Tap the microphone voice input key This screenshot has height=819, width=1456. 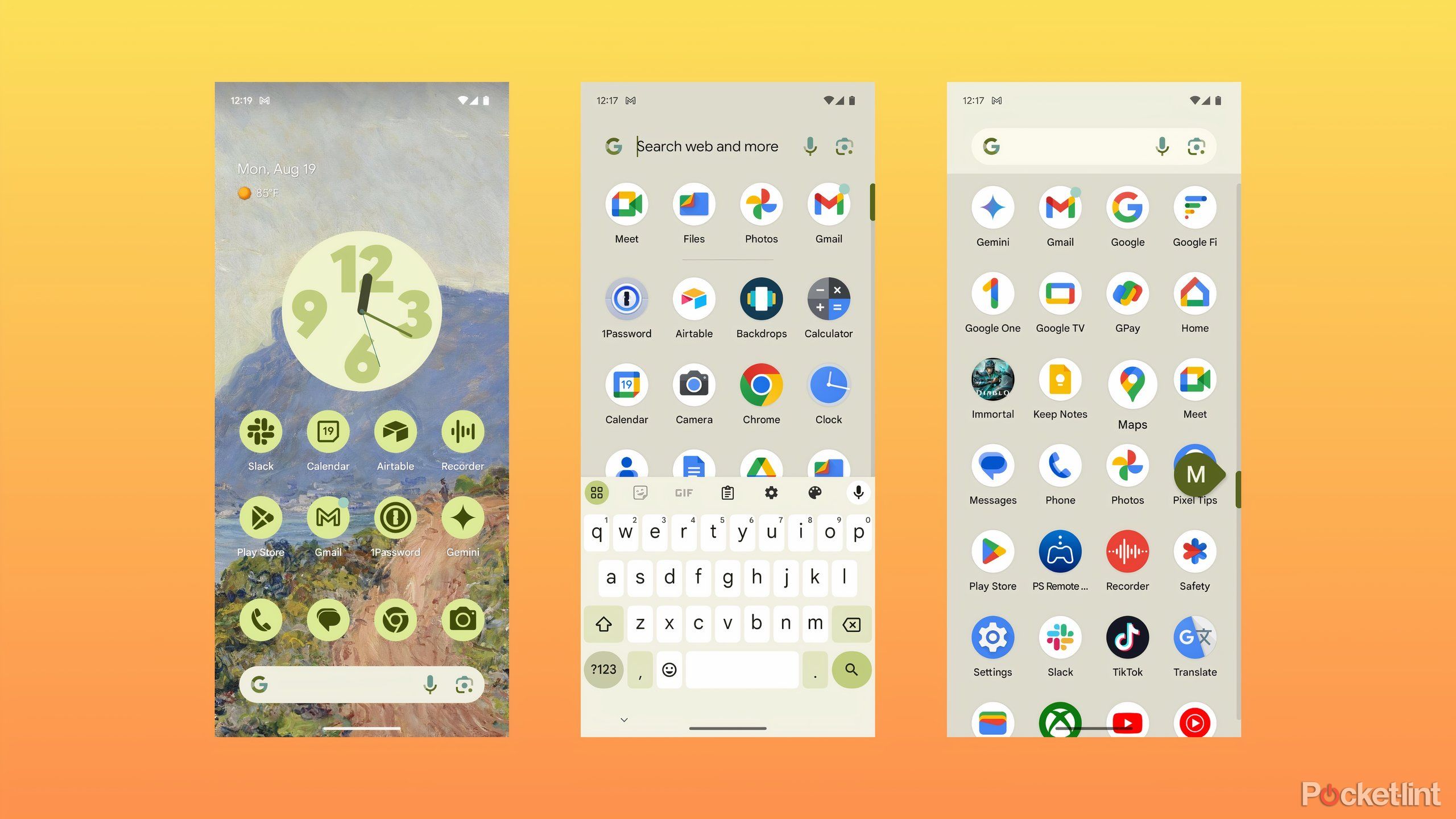click(x=856, y=492)
